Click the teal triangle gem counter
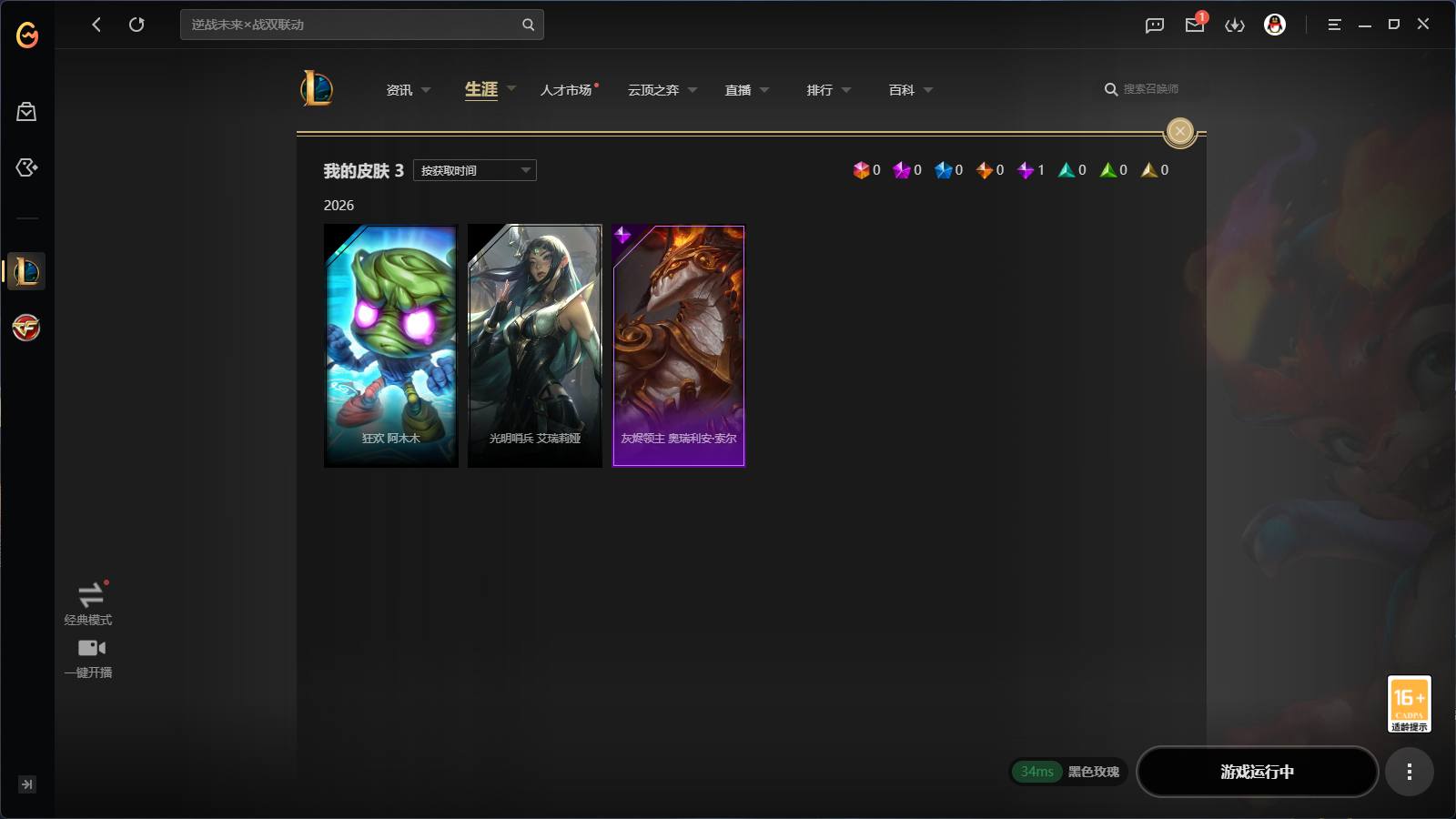 coord(1072,170)
